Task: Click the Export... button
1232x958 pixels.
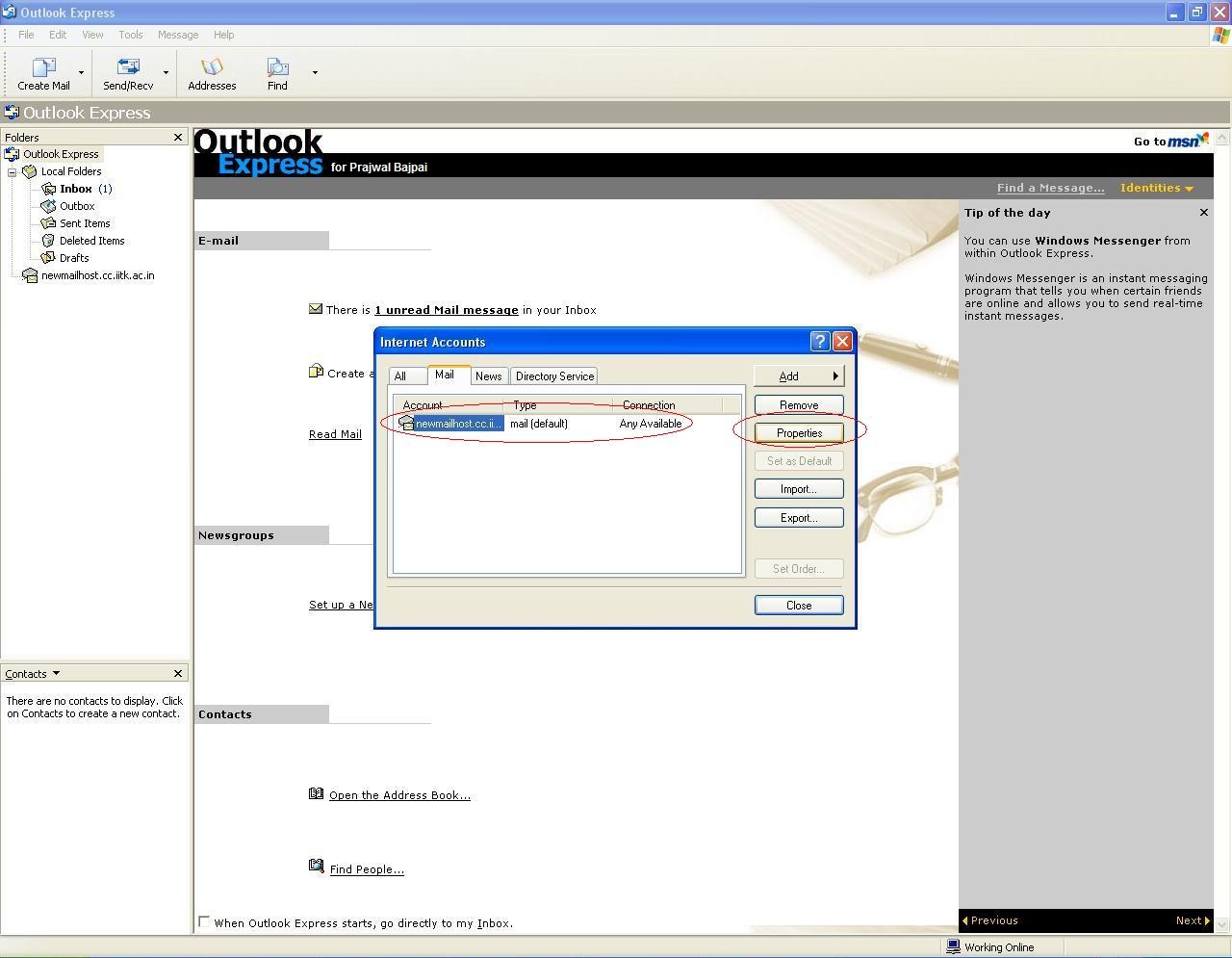Action: (x=799, y=518)
